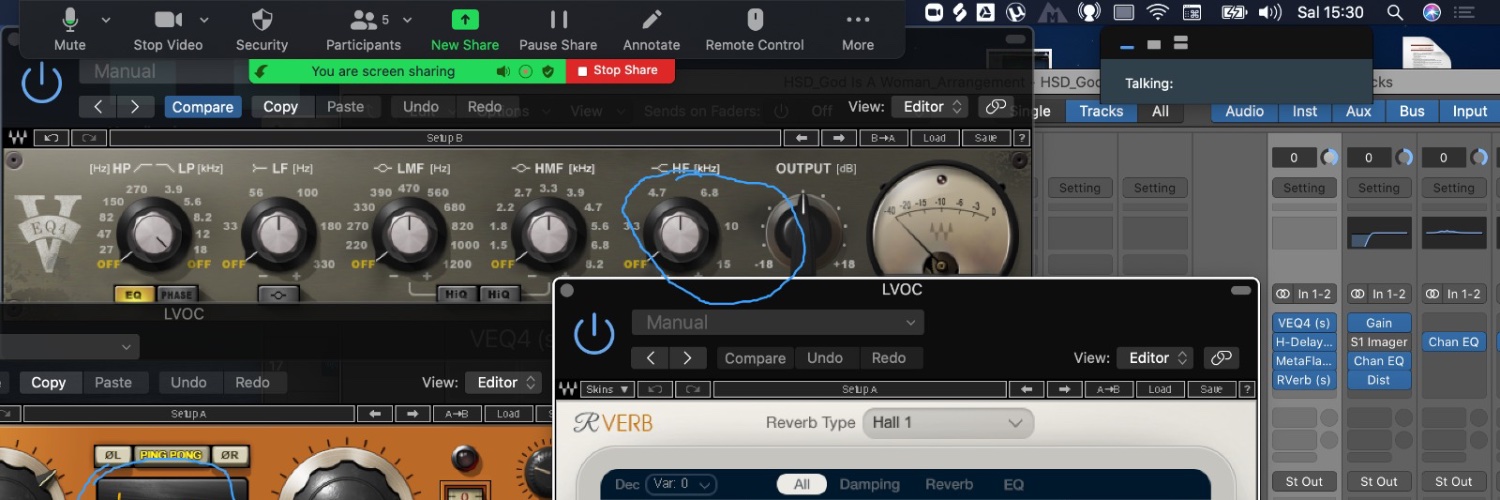The image size is (1500, 500).
Task: Toggle the LF shelf/bell switch on VEQ4
Action: [x=278, y=295]
